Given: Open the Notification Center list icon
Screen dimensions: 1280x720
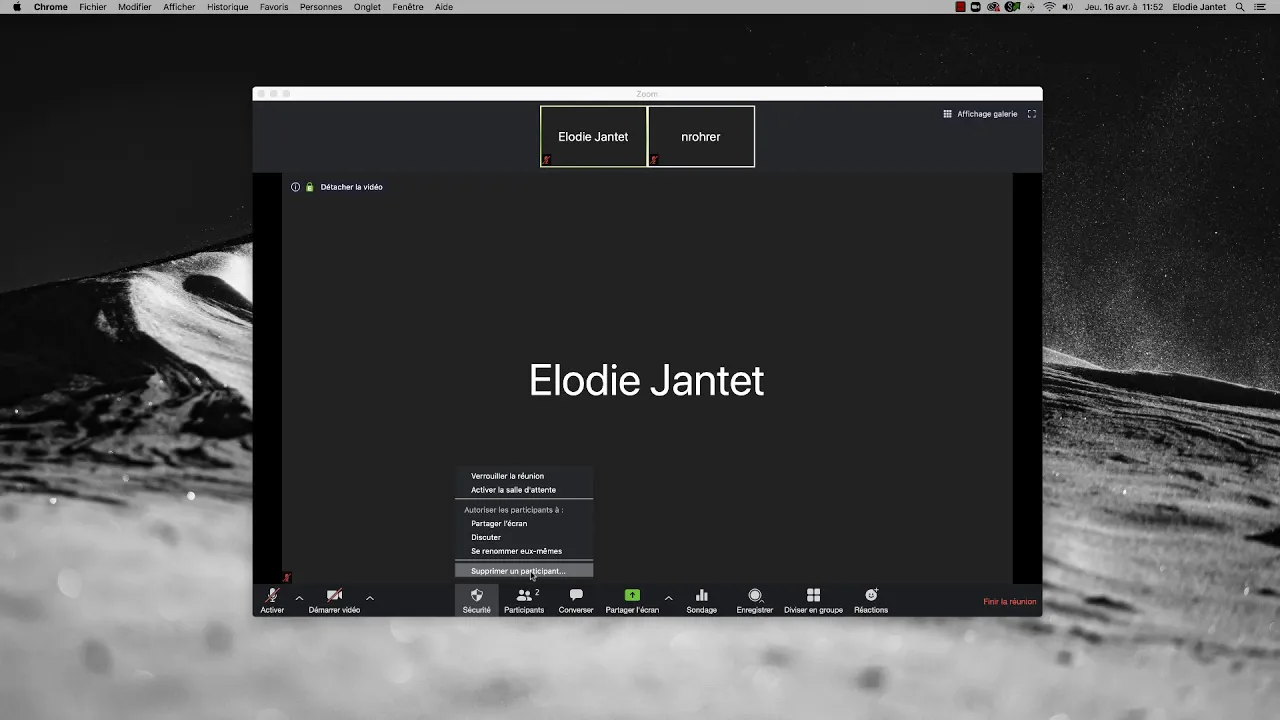Looking at the screenshot, I should pyautogui.click(x=1262, y=7).
